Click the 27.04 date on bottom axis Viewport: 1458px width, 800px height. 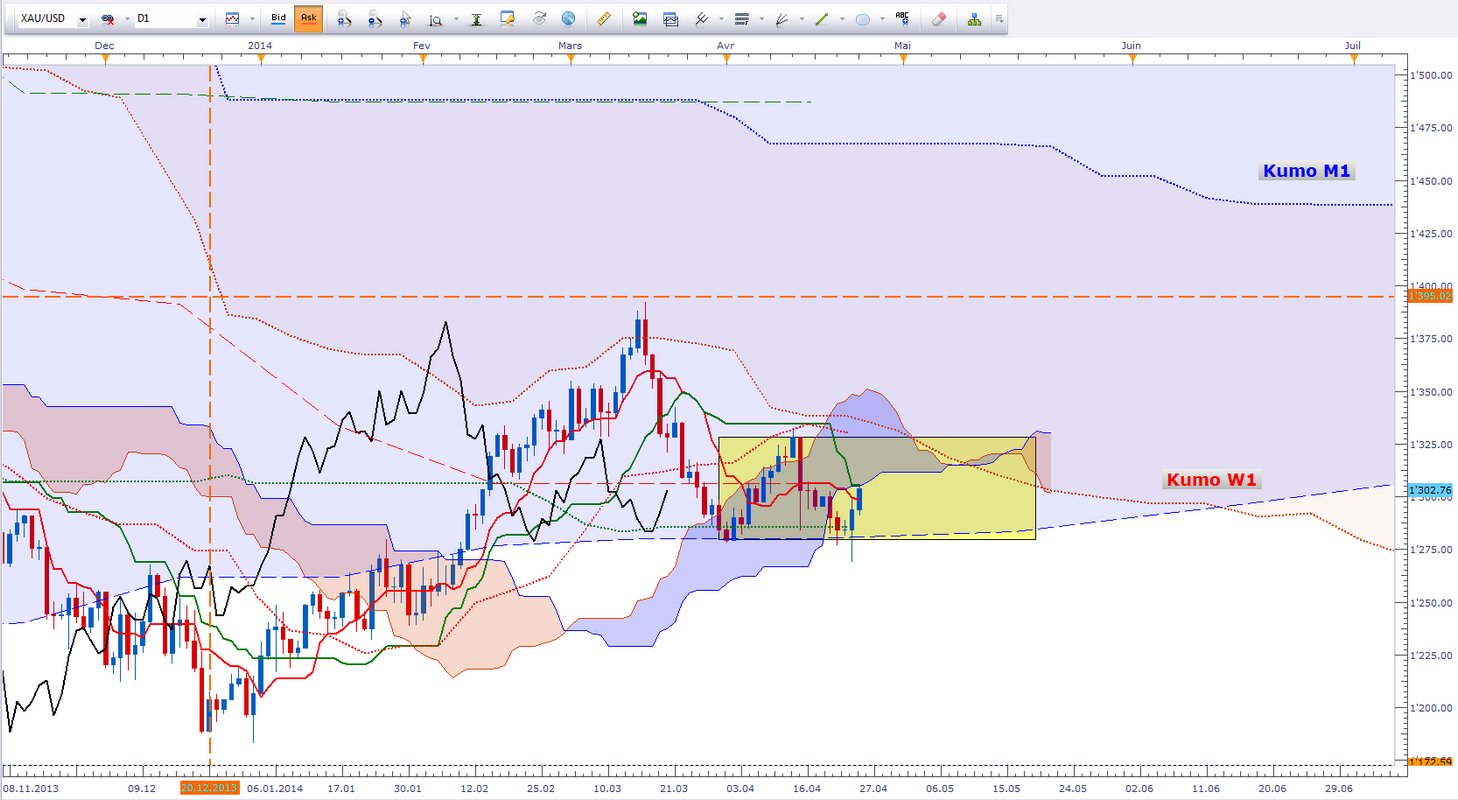click(x=873, y=788)
